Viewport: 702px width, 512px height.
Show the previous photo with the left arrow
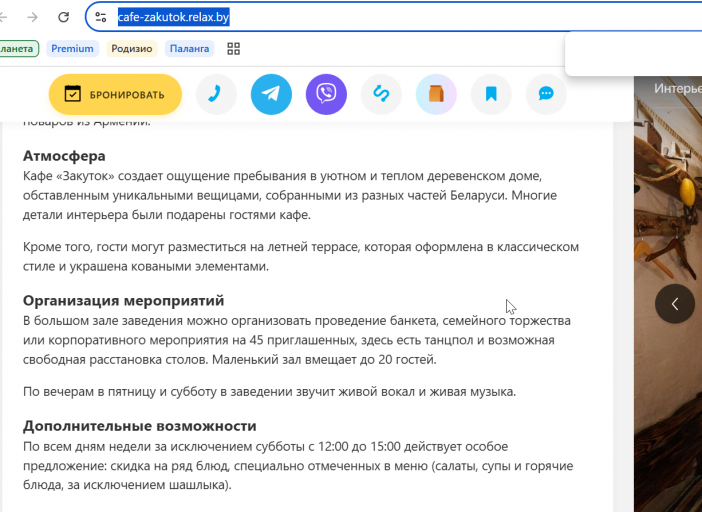tap(675, 304)
